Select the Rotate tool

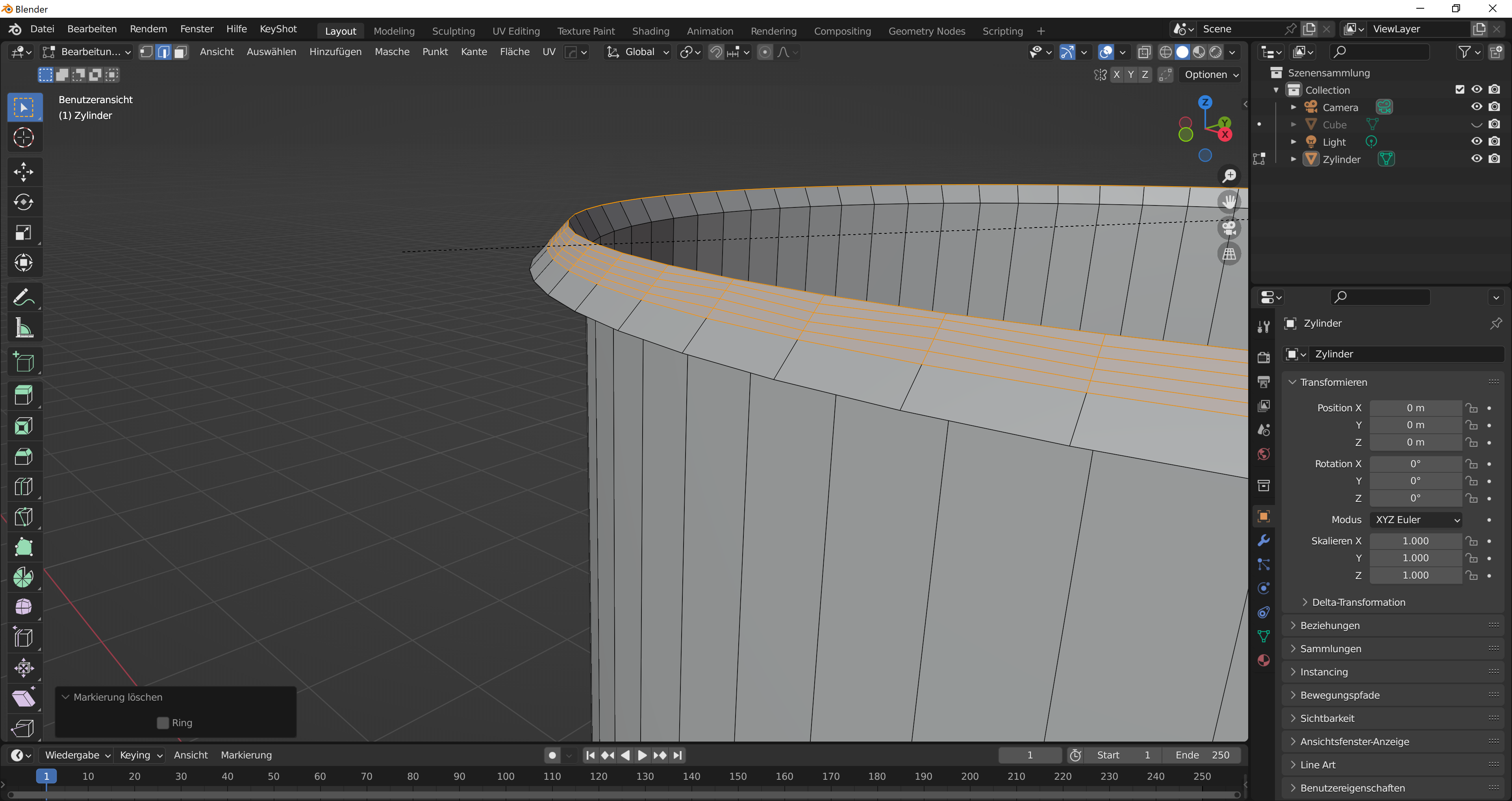tap(24, 202)
